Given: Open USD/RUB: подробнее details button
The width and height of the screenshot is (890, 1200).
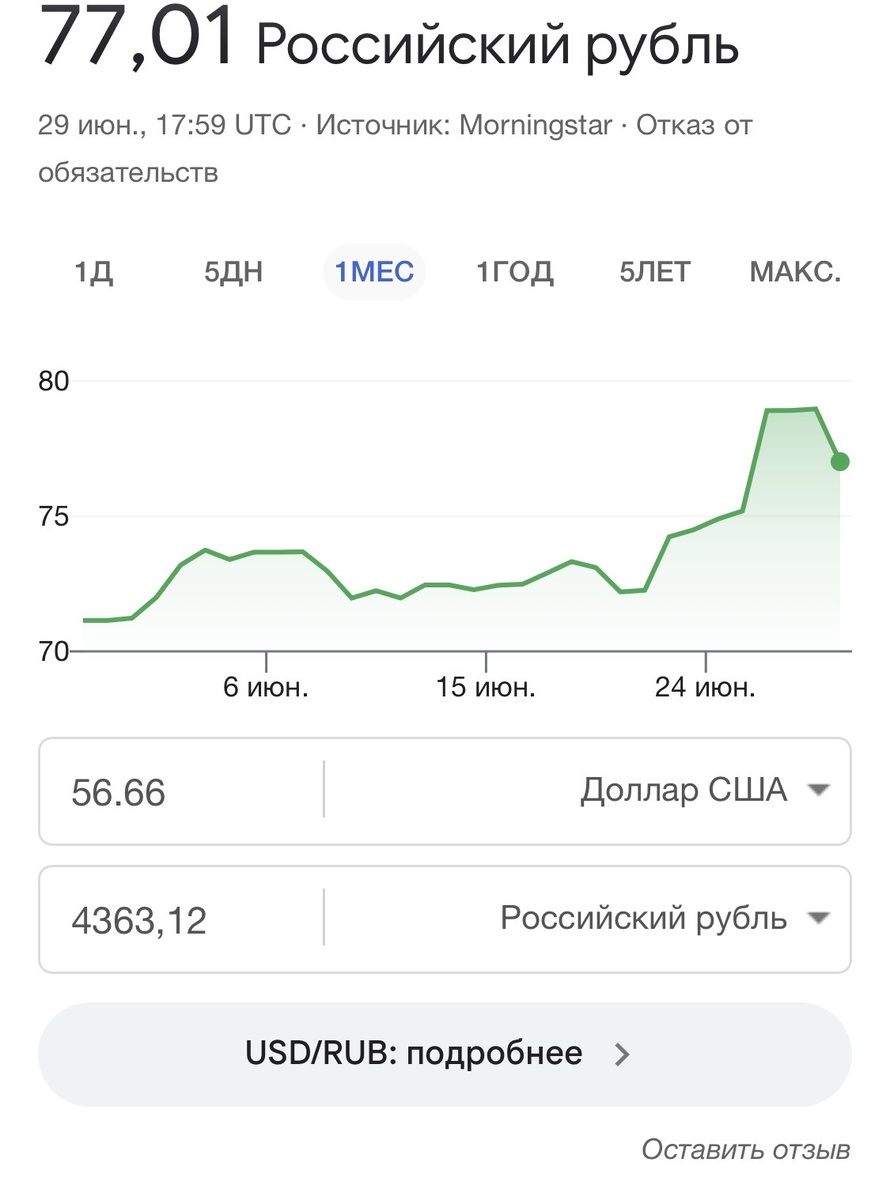Looking at the screenshot, I should tap(445, 1054).
